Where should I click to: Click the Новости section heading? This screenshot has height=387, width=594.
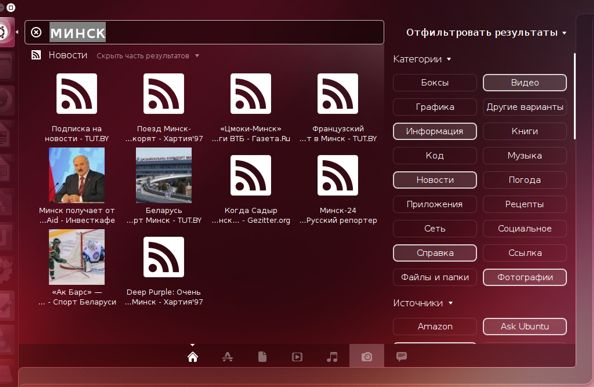68,55
